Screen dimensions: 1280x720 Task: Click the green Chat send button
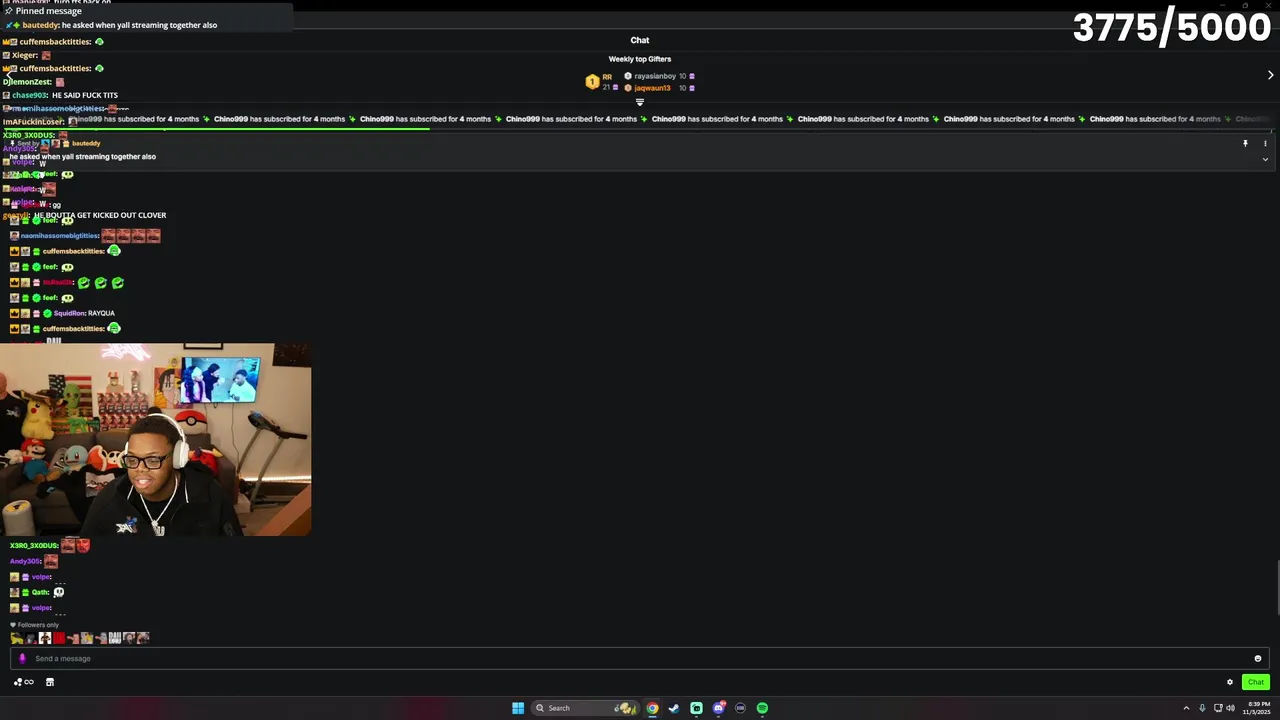[x=1255, y=682]
